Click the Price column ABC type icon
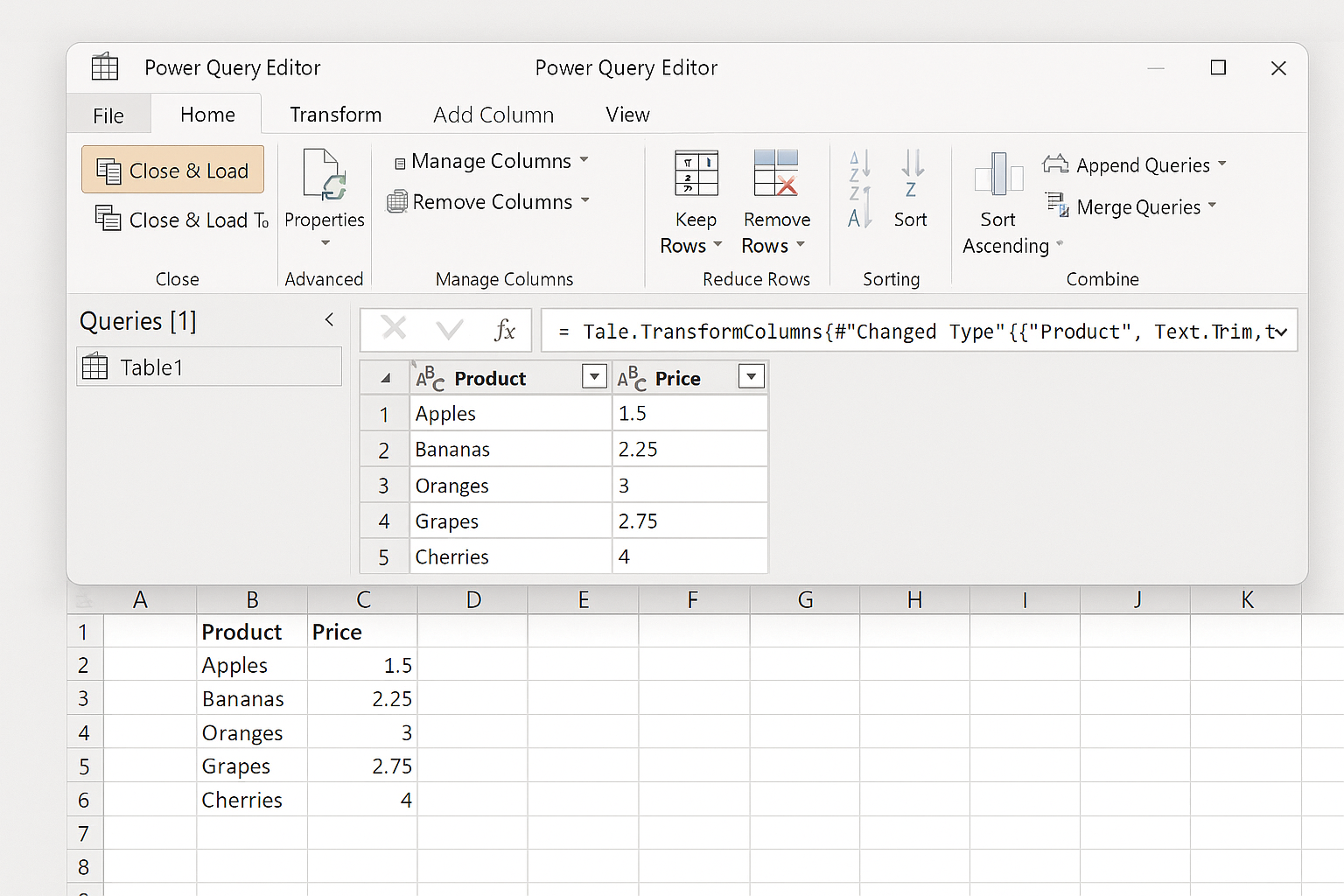 click(x=632, y=378)
